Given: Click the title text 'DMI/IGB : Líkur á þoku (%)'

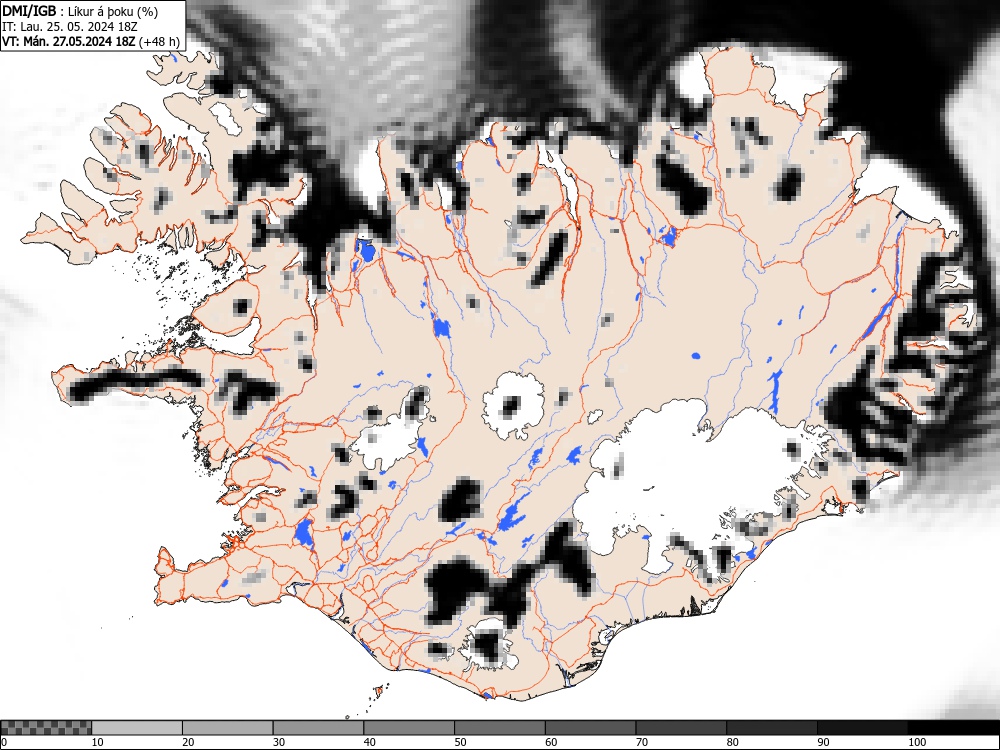Looking at the screenshot, I should 80,11.
